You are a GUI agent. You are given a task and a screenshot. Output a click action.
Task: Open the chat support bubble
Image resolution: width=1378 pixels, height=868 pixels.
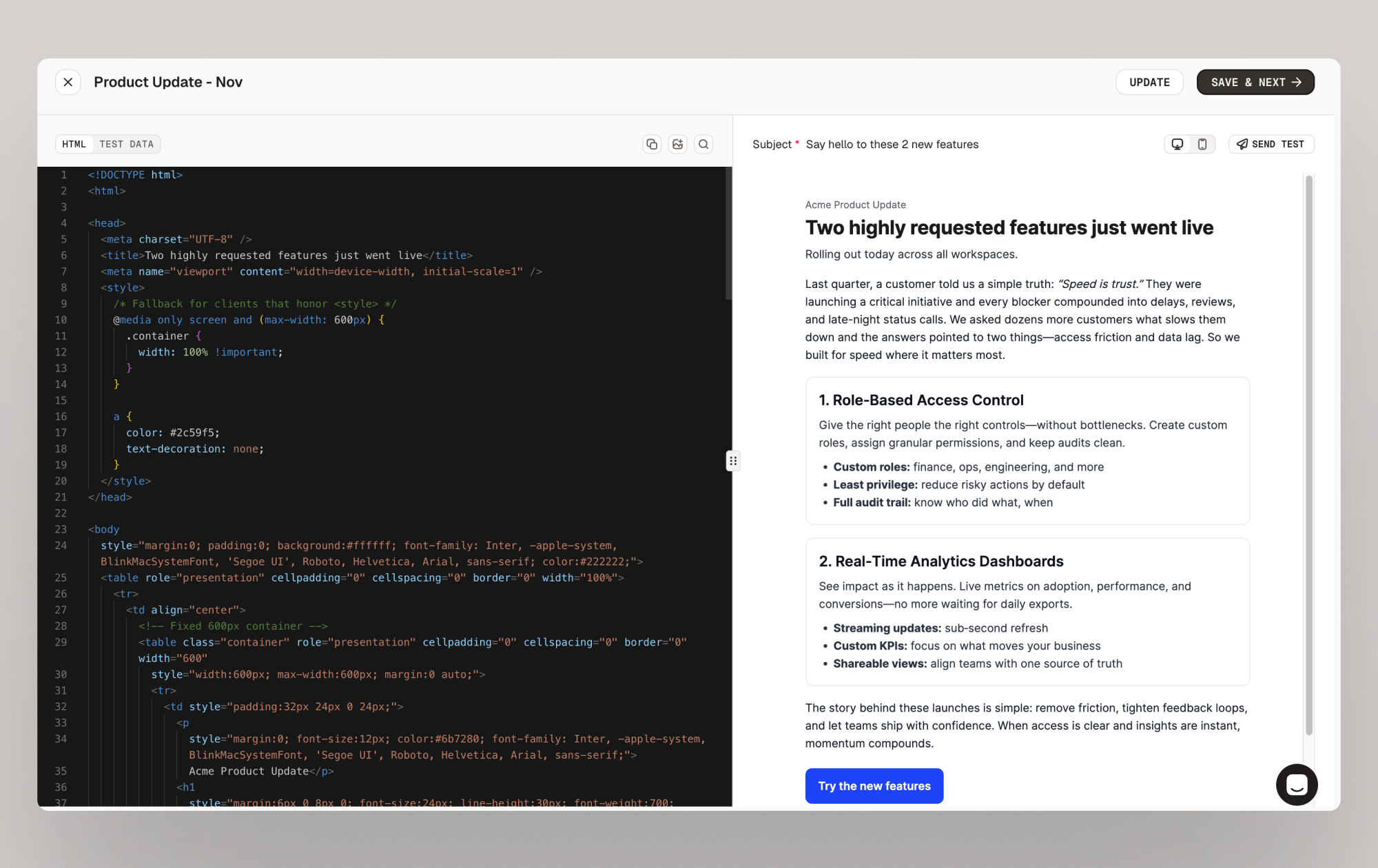(x=1296, y=785)
